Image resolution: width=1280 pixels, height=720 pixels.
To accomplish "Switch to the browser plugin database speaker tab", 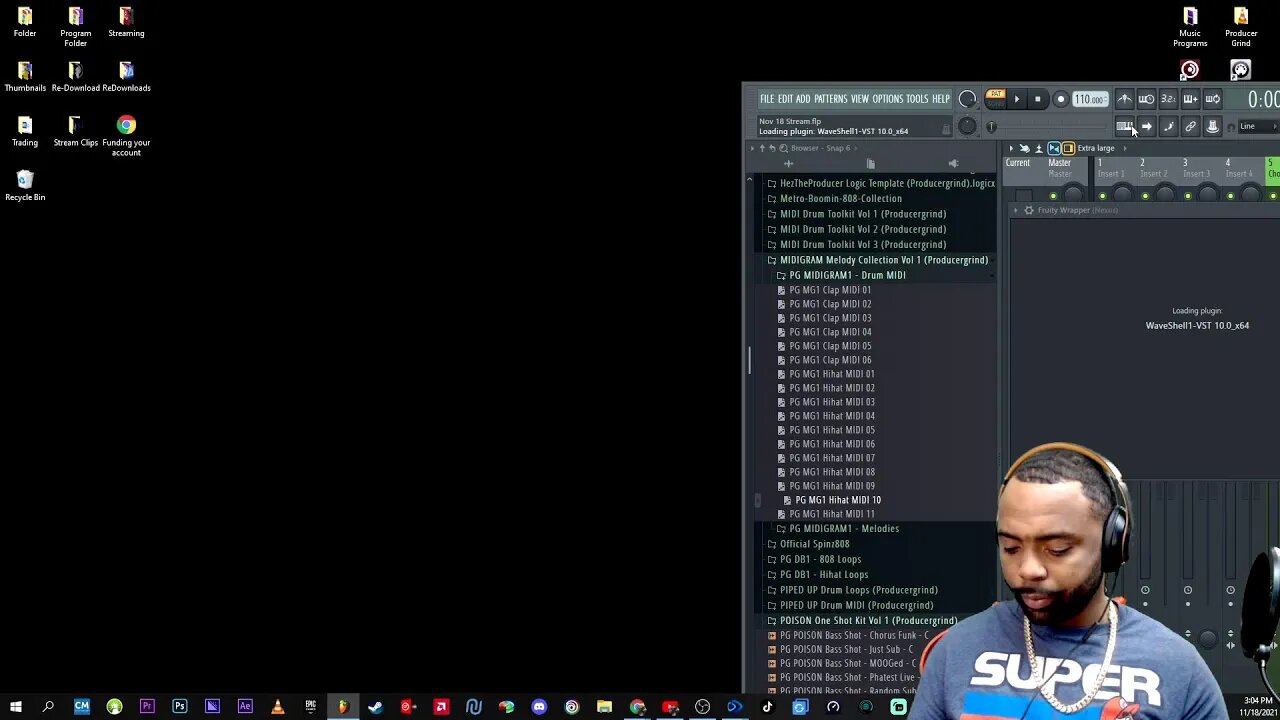I will 953,164.
